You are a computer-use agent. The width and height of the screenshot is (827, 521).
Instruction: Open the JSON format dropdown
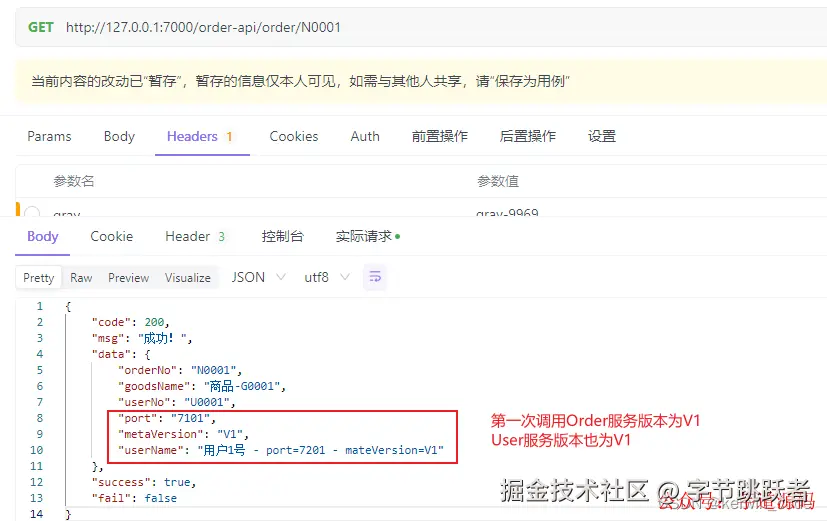(x=258, y=277)
